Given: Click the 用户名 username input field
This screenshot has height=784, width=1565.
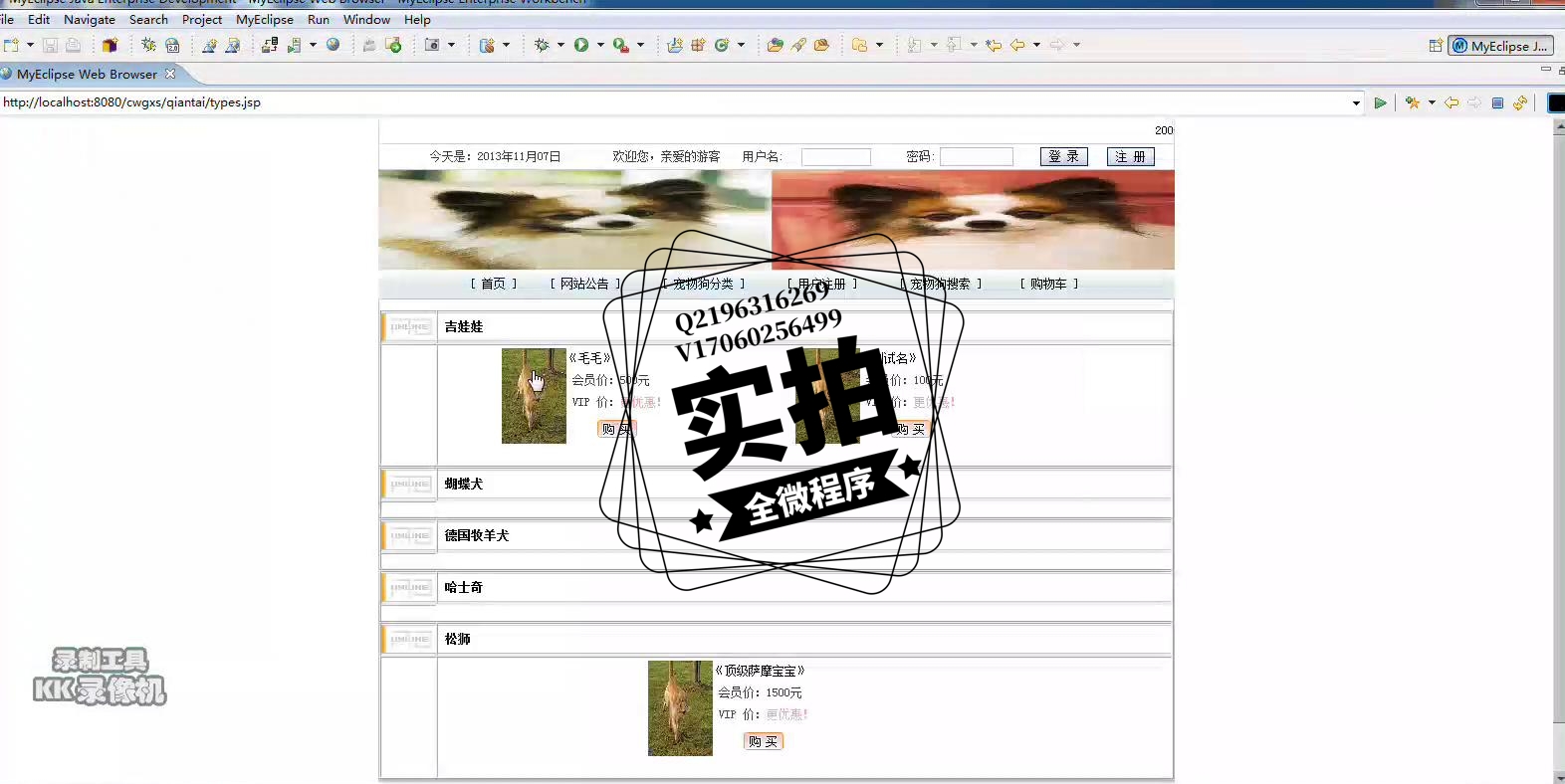Looking at the screenshot, I should [836, 157].
